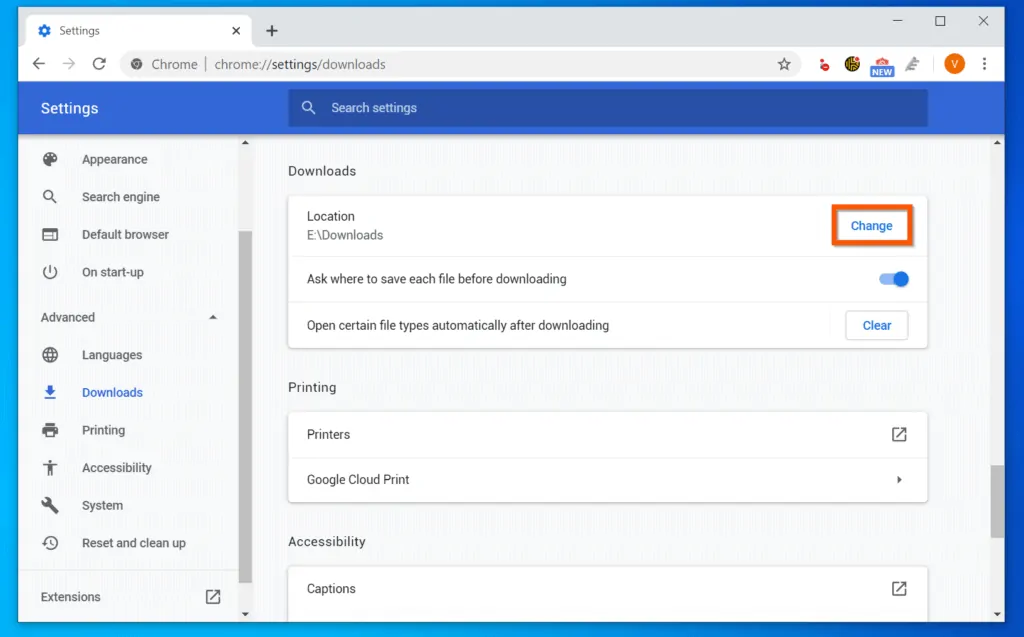Viewport: 1024px width, 637px height.
Task: Clear automatically opened file types
Action: pyautogui.click(x=876, y=325)
